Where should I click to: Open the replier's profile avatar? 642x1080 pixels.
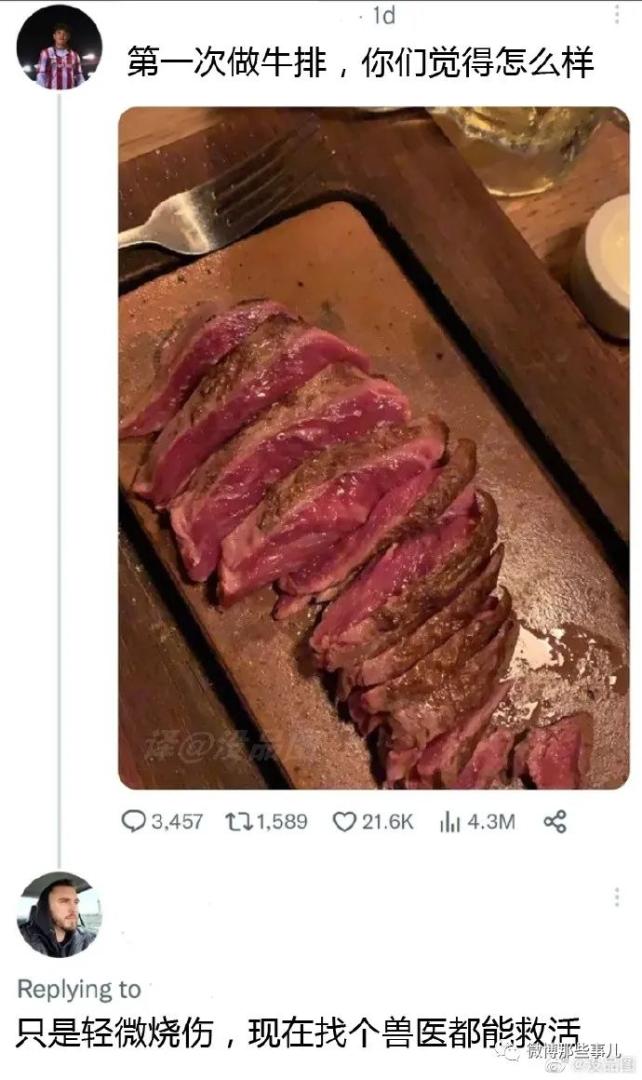59,914
